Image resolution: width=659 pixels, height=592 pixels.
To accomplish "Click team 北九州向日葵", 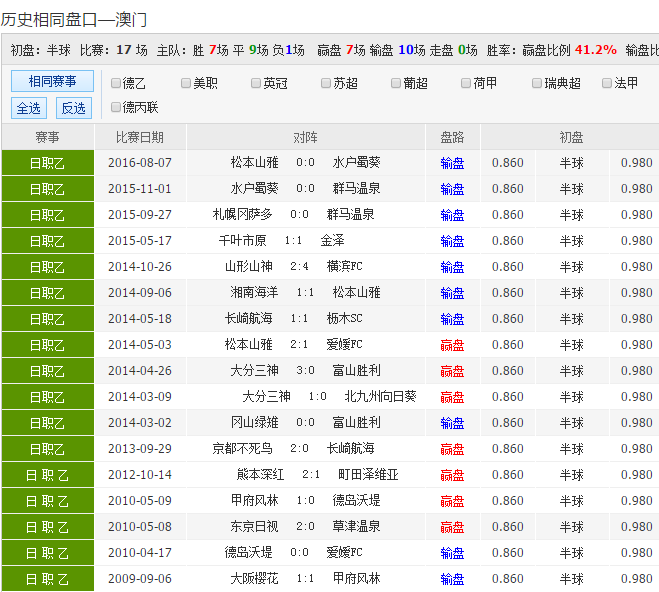I will [x=380, y=397].
